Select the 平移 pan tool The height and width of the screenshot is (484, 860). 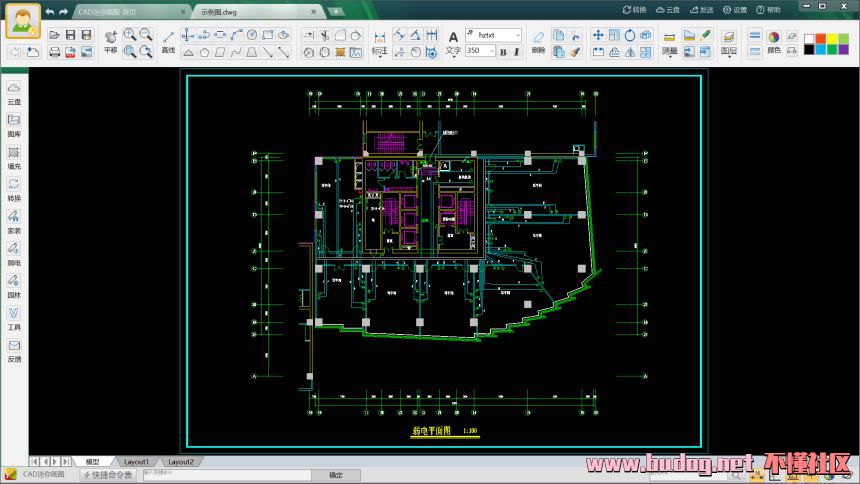tap(110, 41)
